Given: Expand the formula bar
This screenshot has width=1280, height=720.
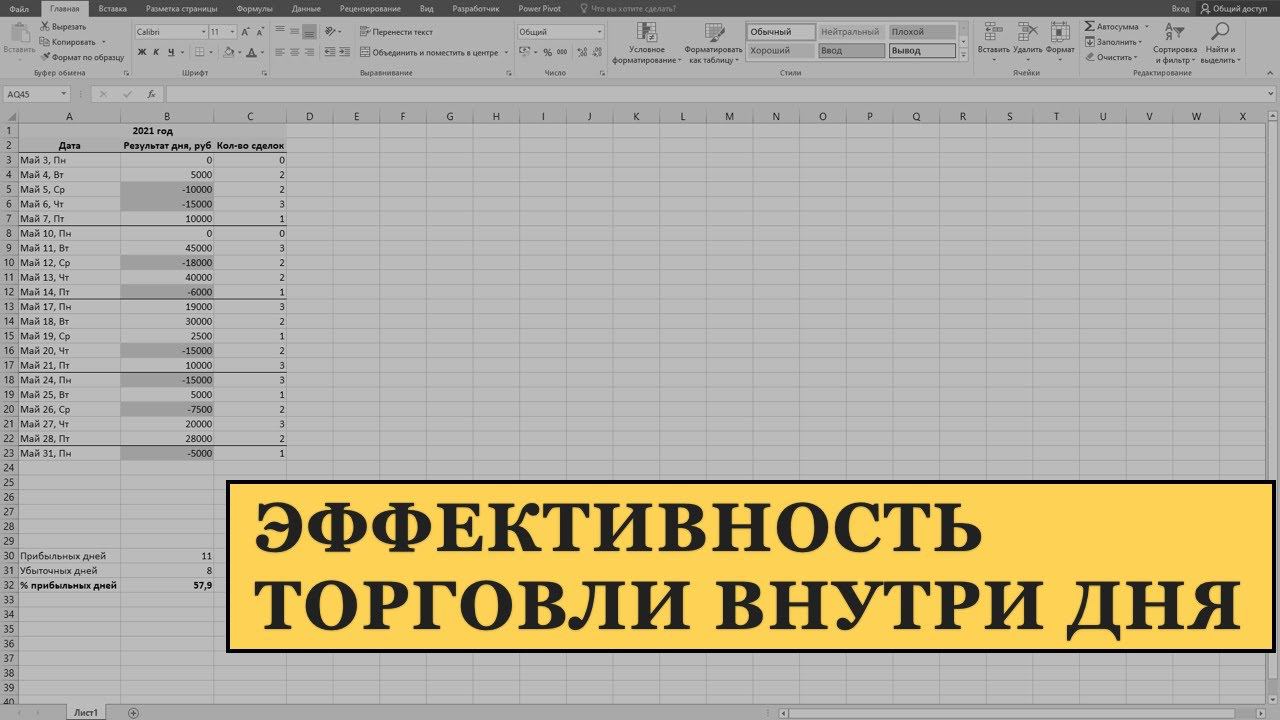Looking at the screenshot, I should [x=1271, y=94].
